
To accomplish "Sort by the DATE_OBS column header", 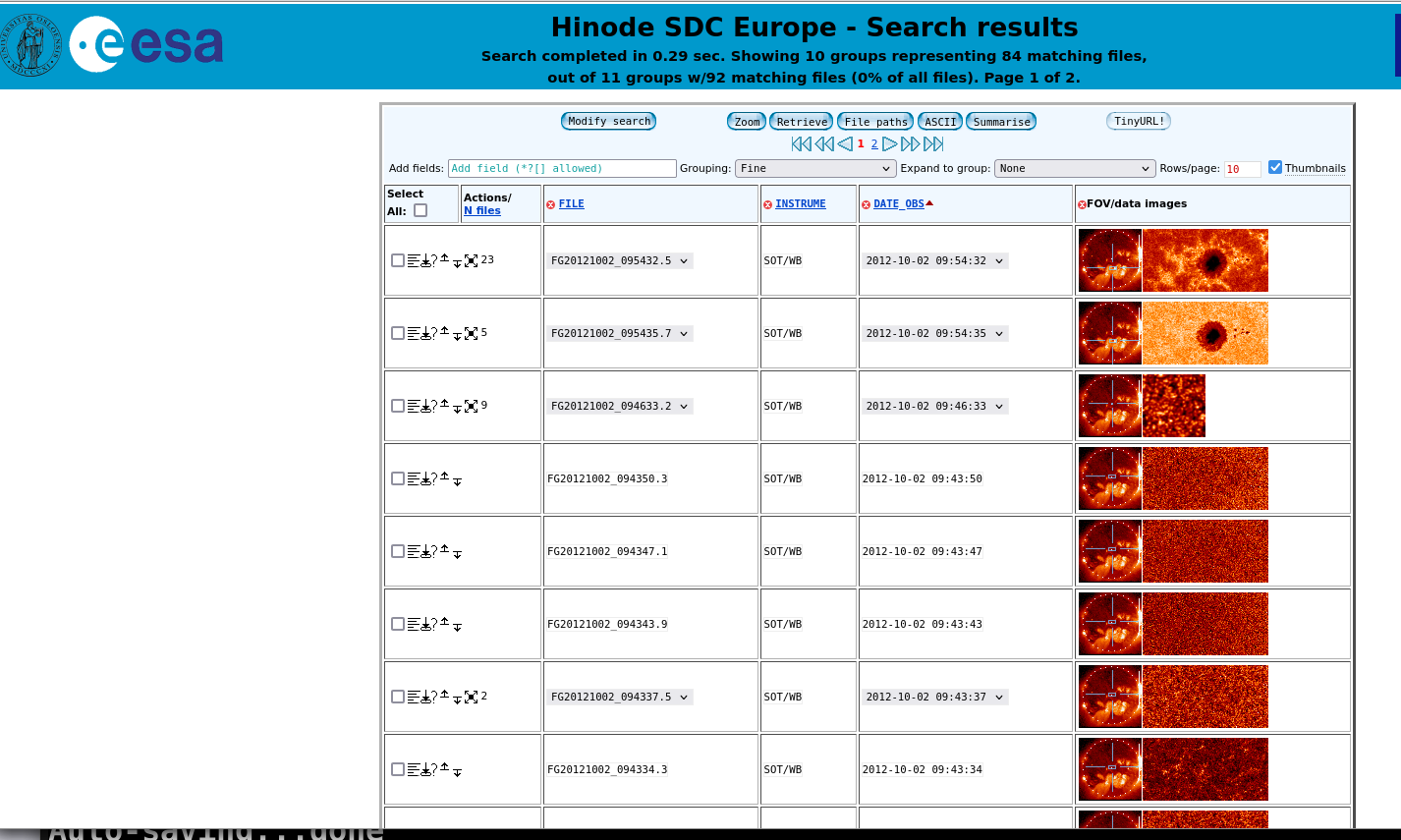I will click(898, 203).
